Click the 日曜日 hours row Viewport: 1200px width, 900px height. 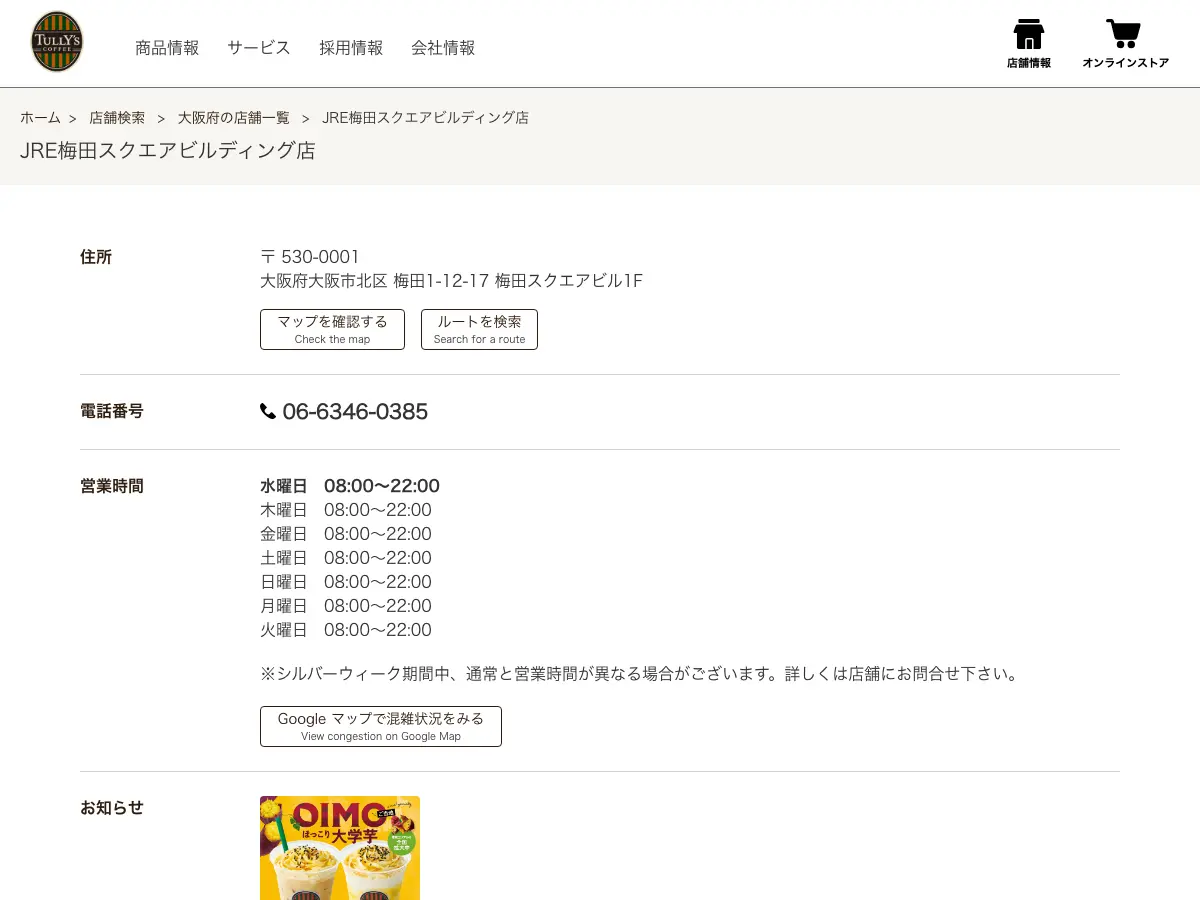point(346,582)
